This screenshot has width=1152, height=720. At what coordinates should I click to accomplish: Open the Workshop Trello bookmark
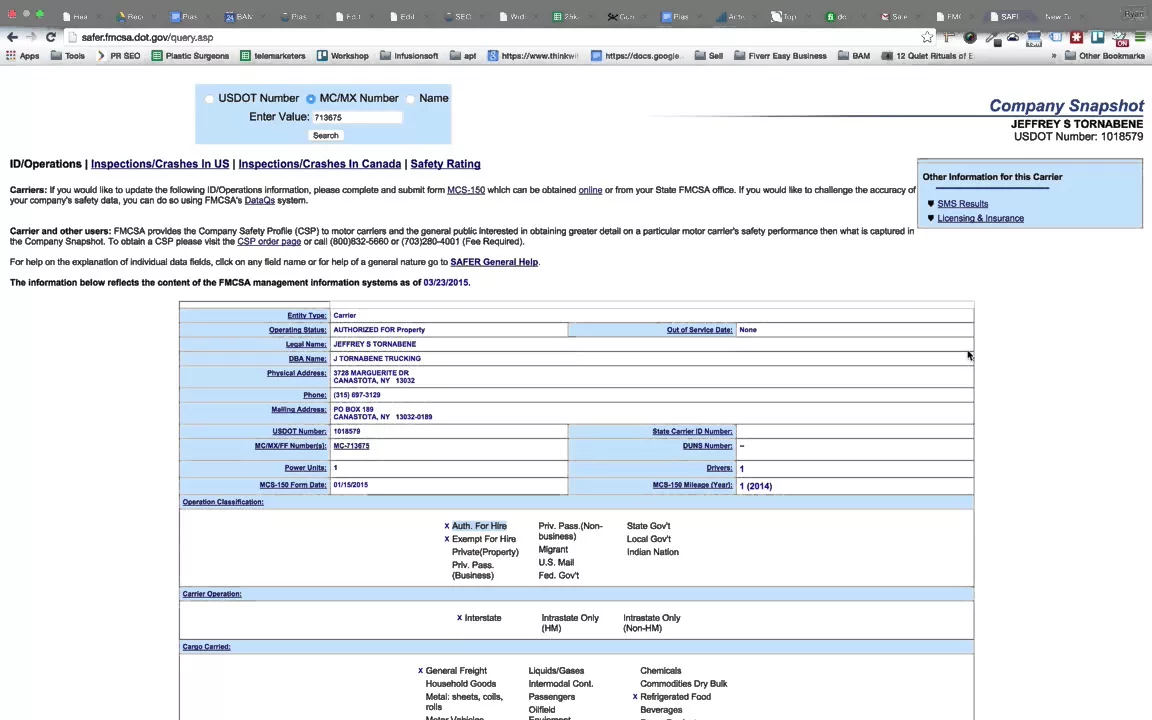[342, 56]
